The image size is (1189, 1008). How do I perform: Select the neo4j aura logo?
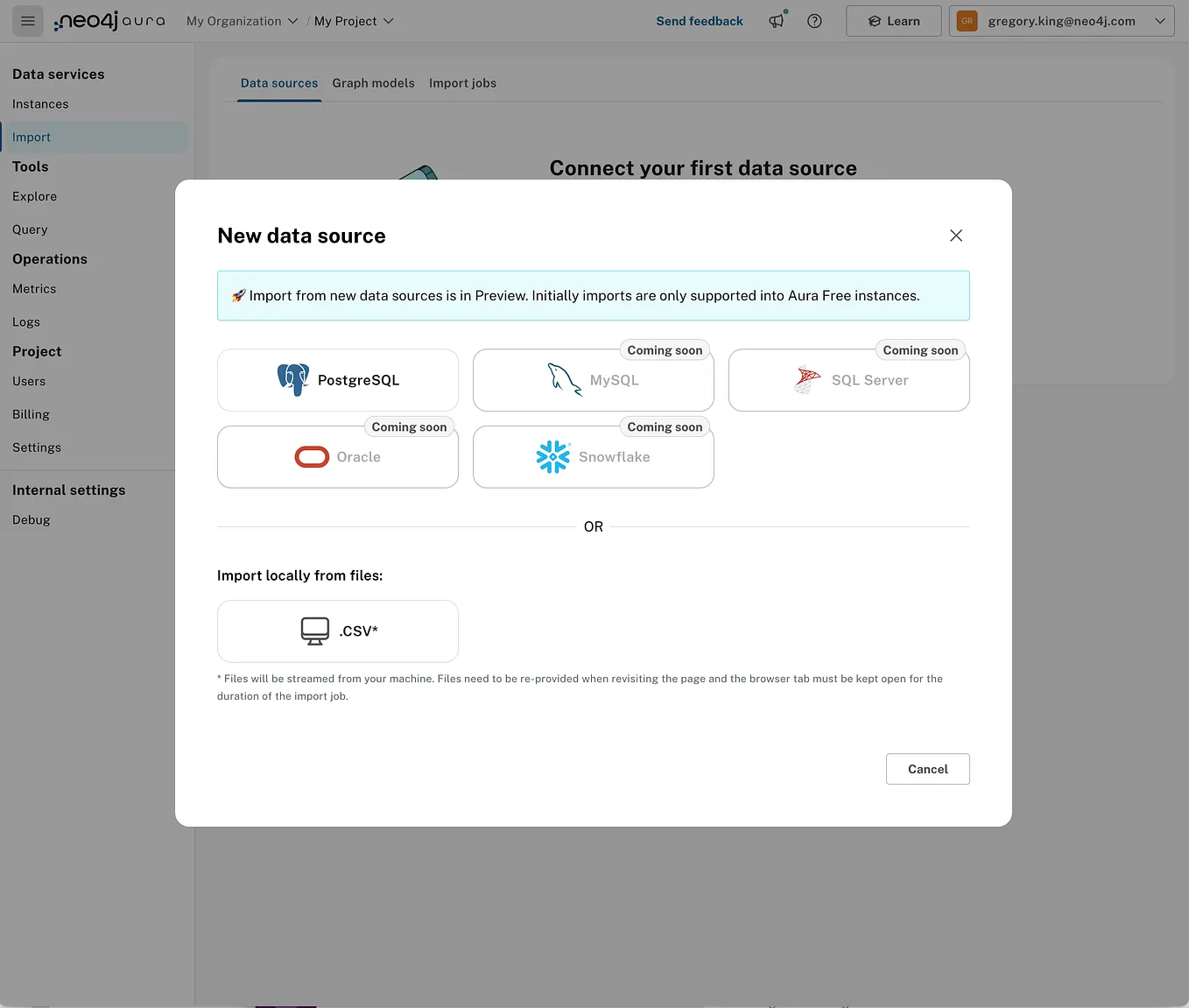[x=109, y=20]
